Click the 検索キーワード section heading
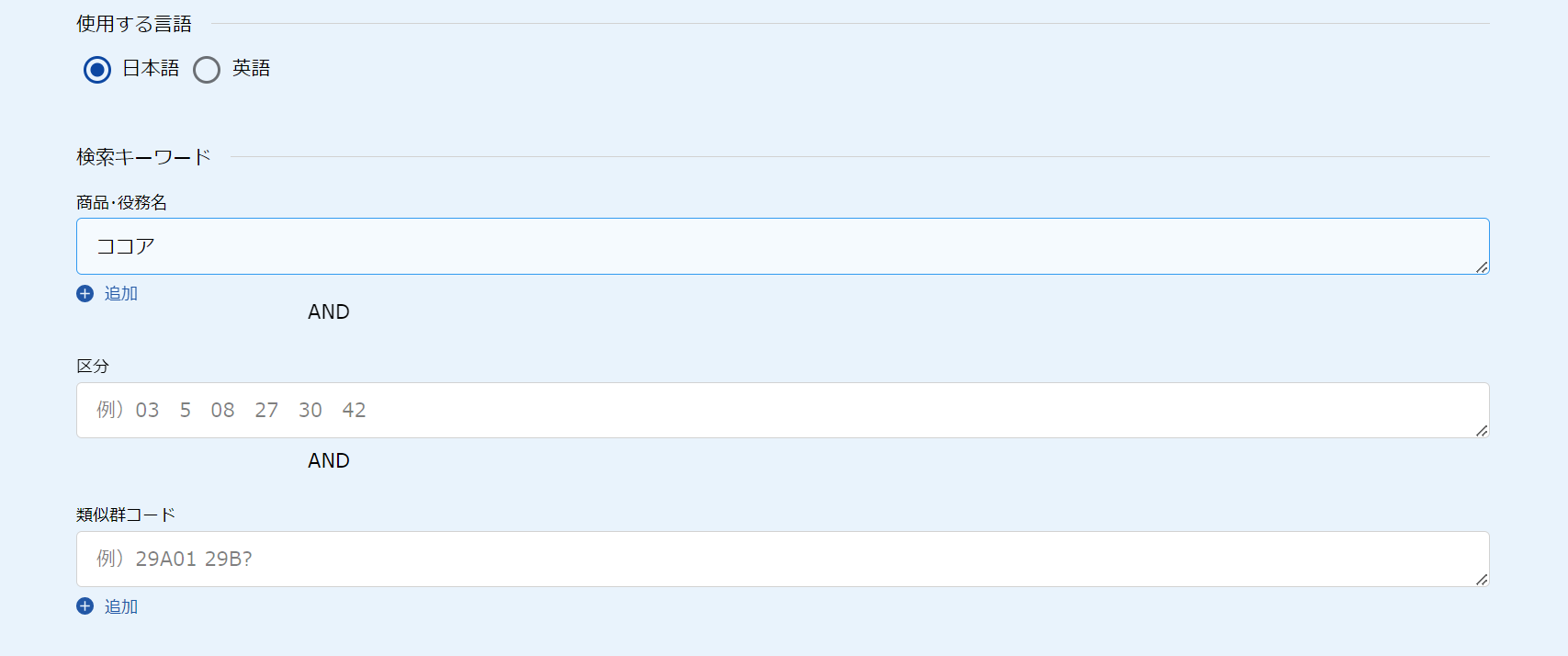Screen dimensions: 1568x656 coord(143,157)
